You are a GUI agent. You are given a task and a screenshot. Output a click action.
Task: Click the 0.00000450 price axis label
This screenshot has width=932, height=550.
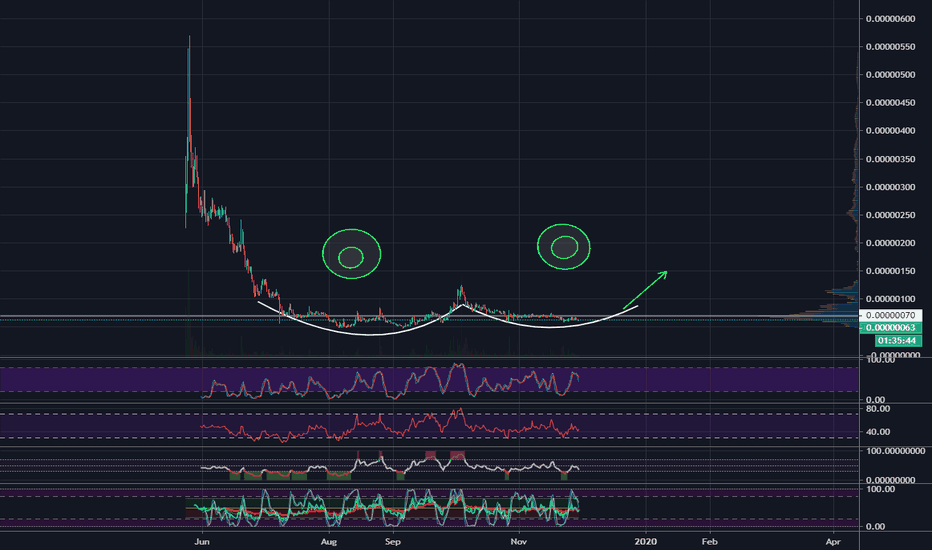click(x=890, y=102)
